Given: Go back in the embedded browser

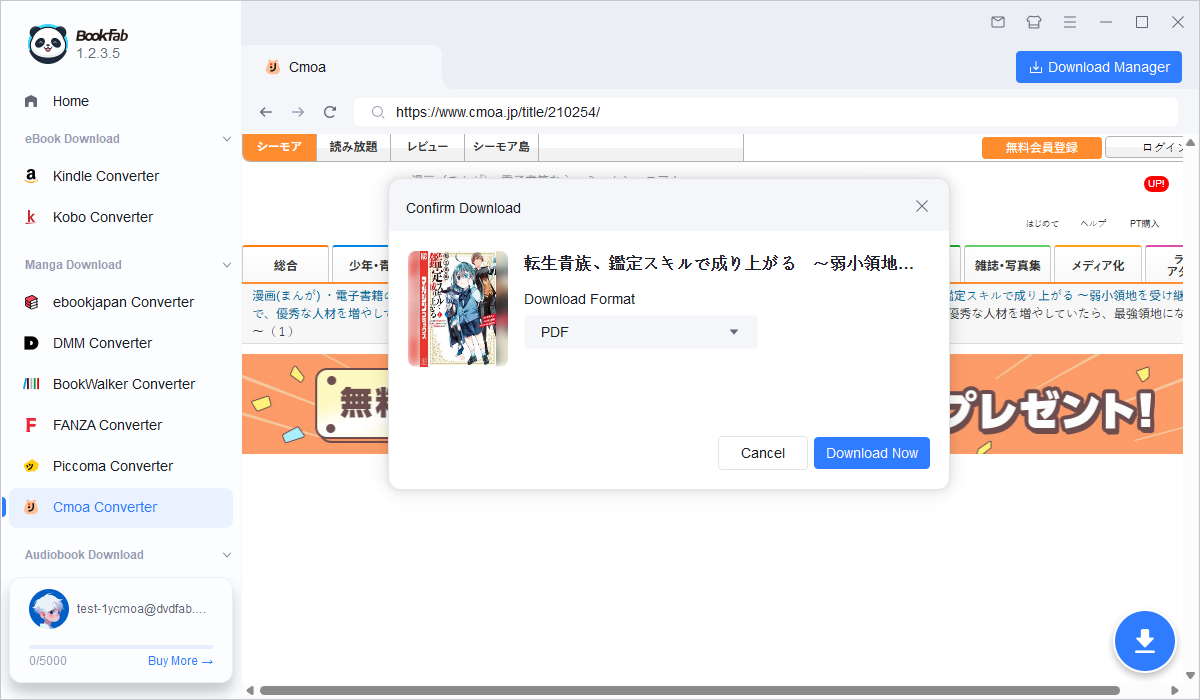Looking at the screenshot, I should pos(265,112).
